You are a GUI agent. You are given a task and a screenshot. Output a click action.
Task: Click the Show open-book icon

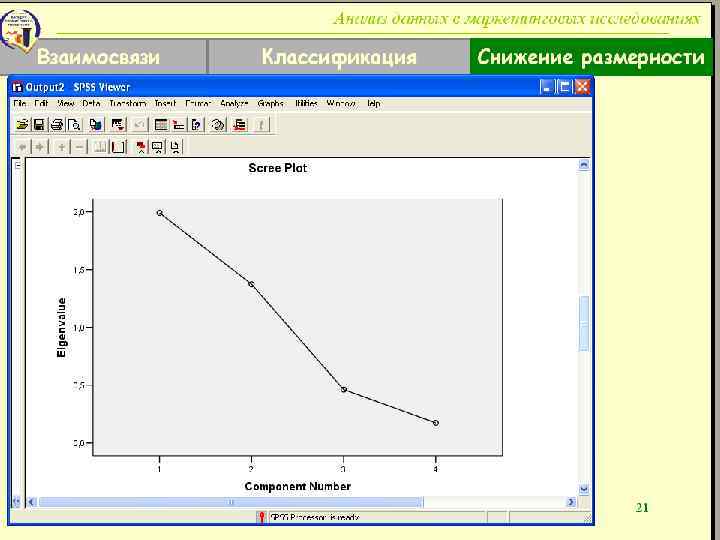point(100,147)
